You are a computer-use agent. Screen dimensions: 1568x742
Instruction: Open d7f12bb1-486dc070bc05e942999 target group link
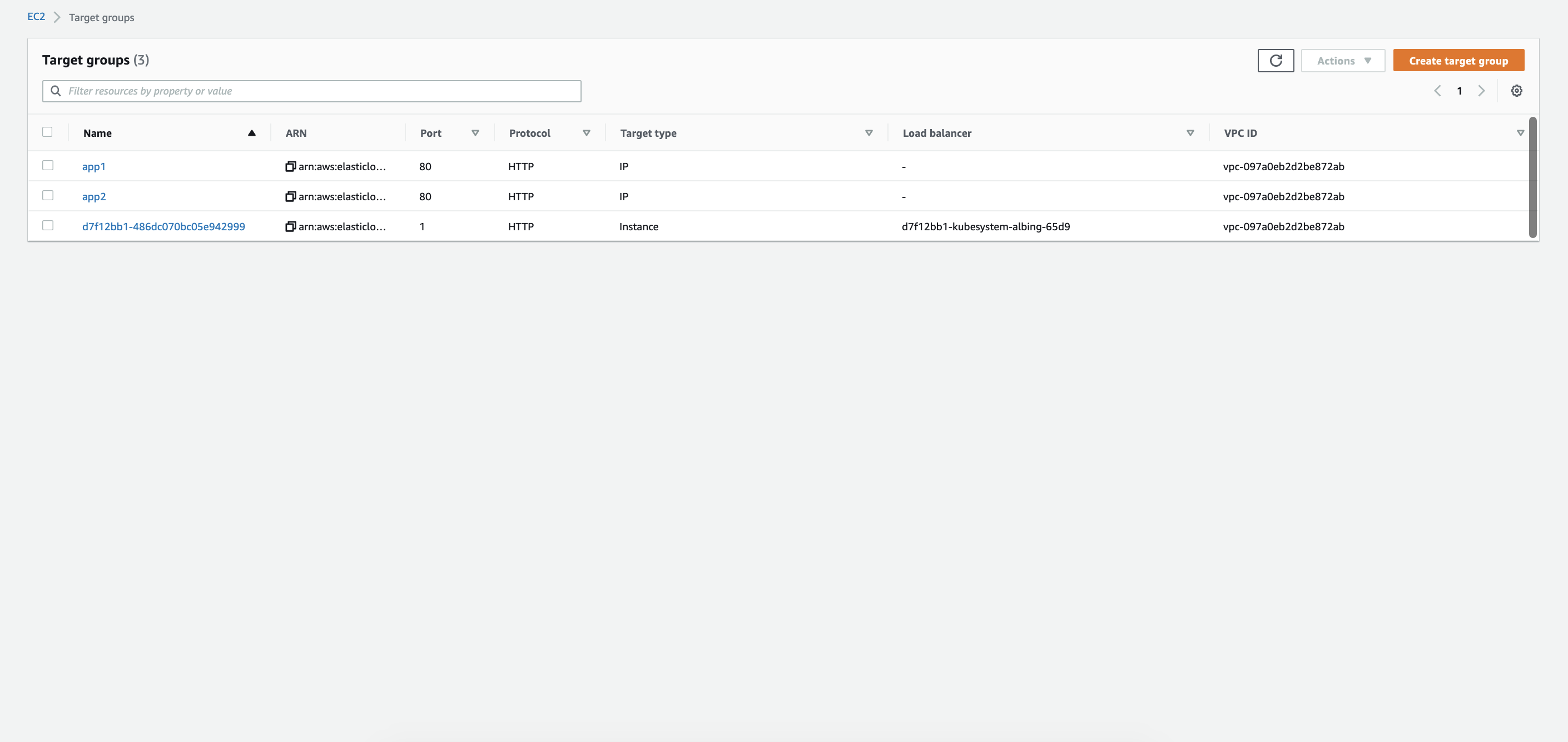(163, 226)
